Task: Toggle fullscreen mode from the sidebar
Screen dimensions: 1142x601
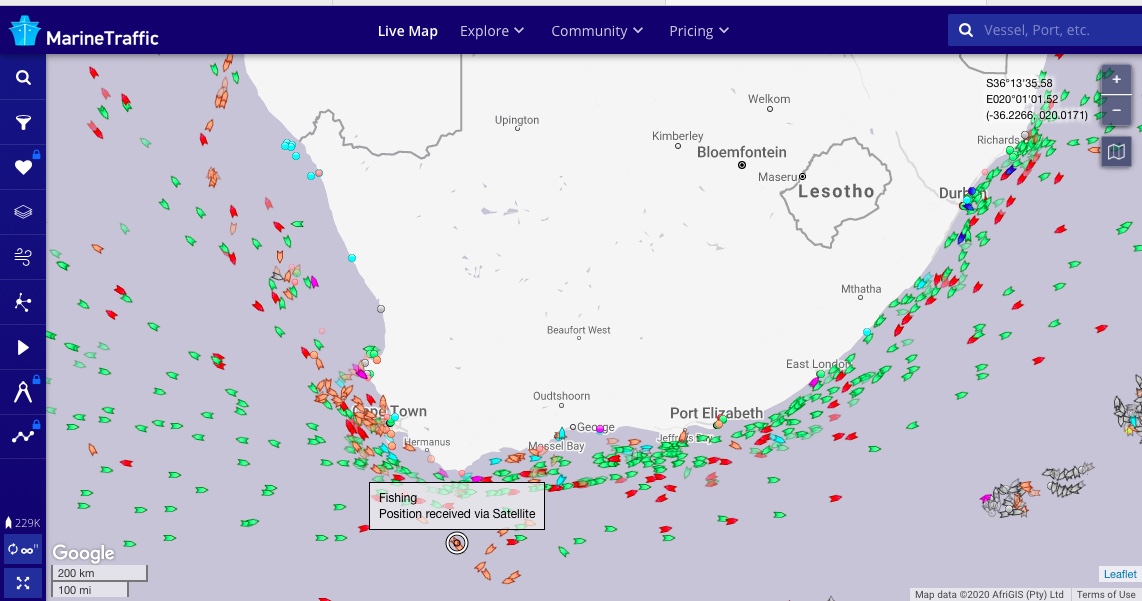Action: click(x=23, y=582)
